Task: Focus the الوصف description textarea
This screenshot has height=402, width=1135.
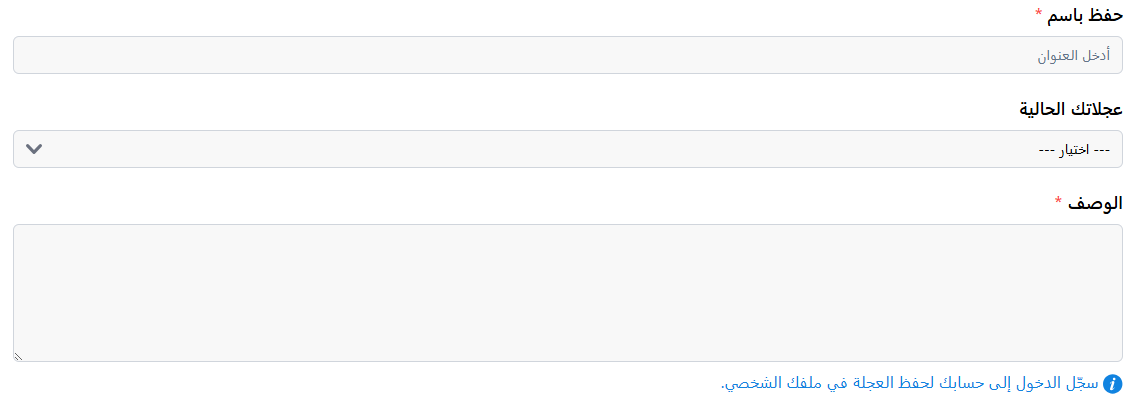Action: (x=567, y=292)
